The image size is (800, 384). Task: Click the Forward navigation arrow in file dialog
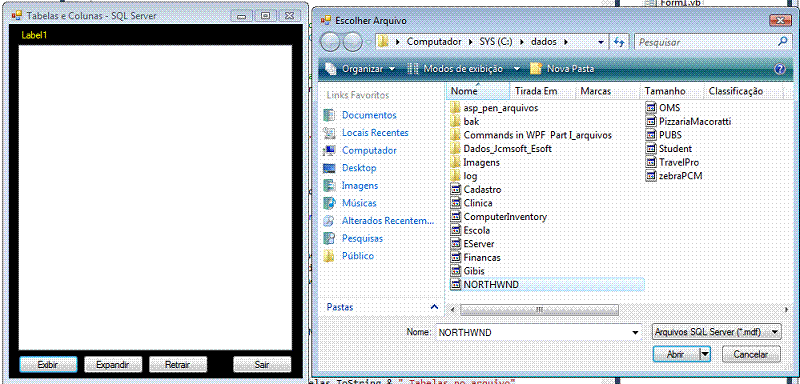point(352,42)
